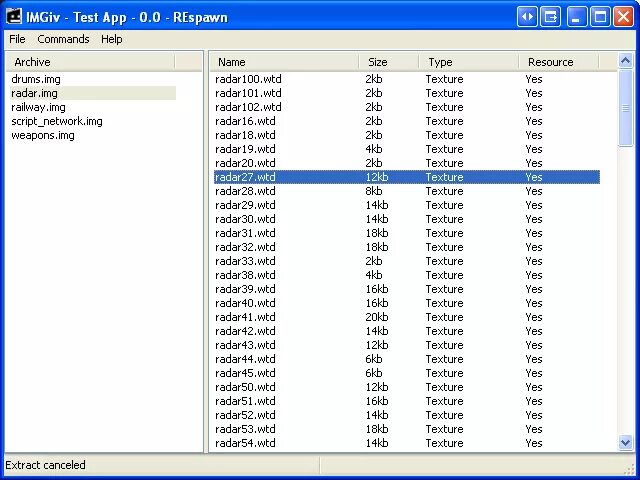This screenshot has height=480, width=640.
Task: Select radar19.wtd file
Action: tap(407, 149)
